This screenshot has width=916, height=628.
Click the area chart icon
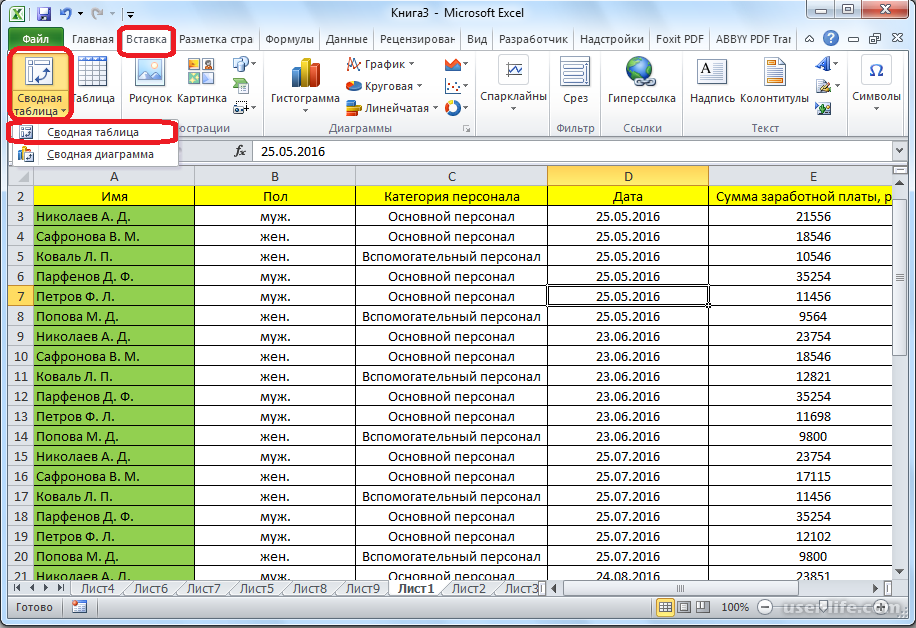(x=453, y=64)
